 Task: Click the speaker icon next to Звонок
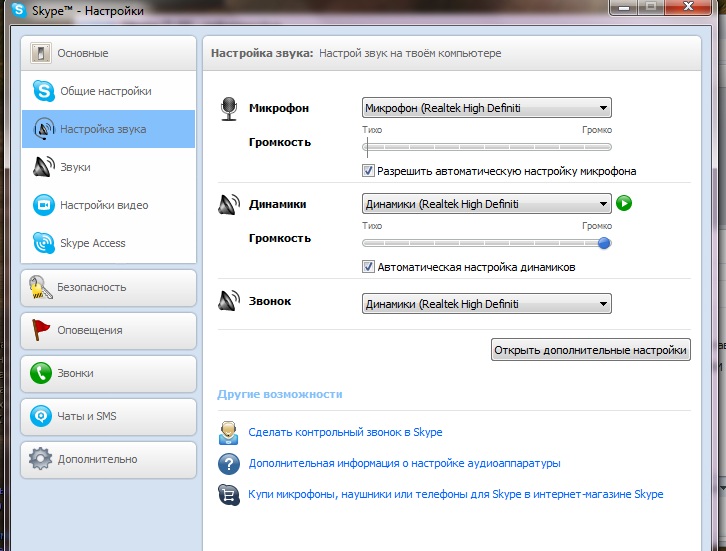point(229,301)
